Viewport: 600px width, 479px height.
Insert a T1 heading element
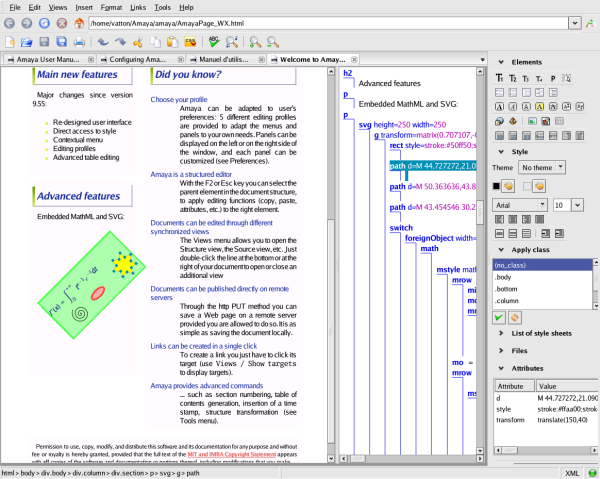[500, 78]
